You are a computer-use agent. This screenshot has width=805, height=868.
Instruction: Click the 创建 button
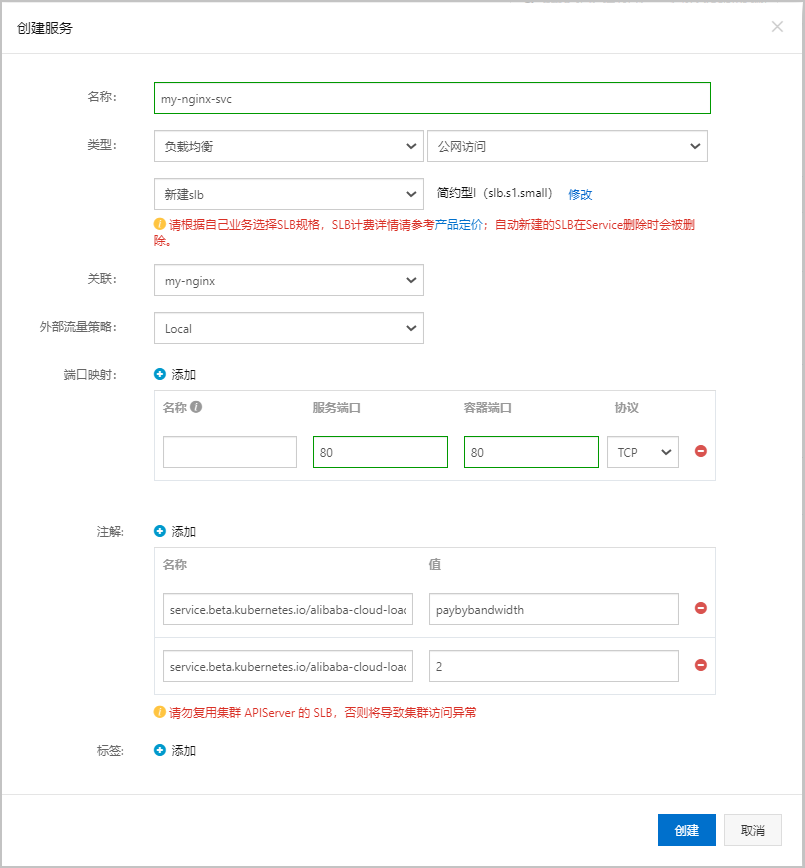[x=687, y=830]
